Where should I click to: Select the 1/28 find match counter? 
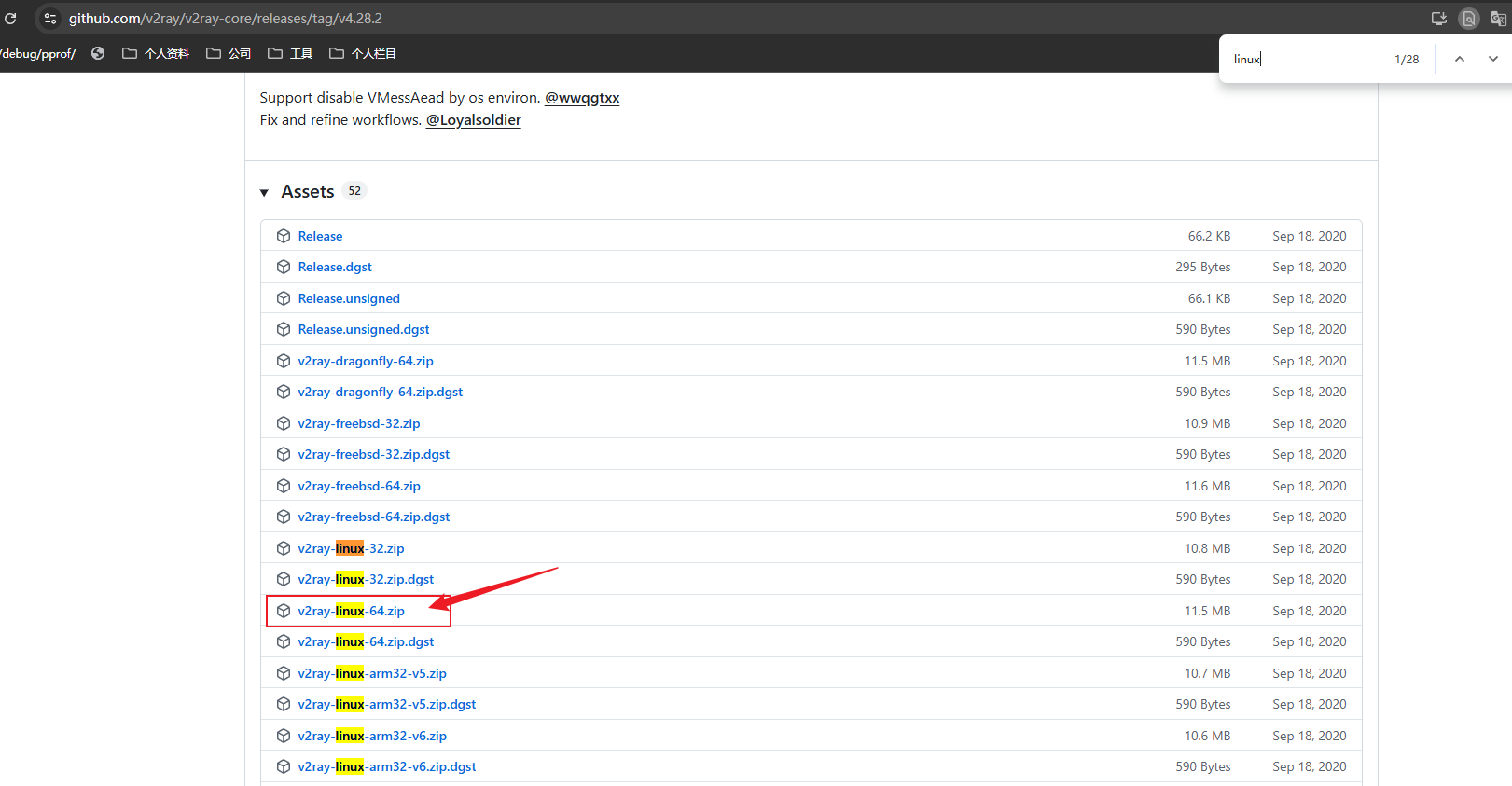[1407, 59]
